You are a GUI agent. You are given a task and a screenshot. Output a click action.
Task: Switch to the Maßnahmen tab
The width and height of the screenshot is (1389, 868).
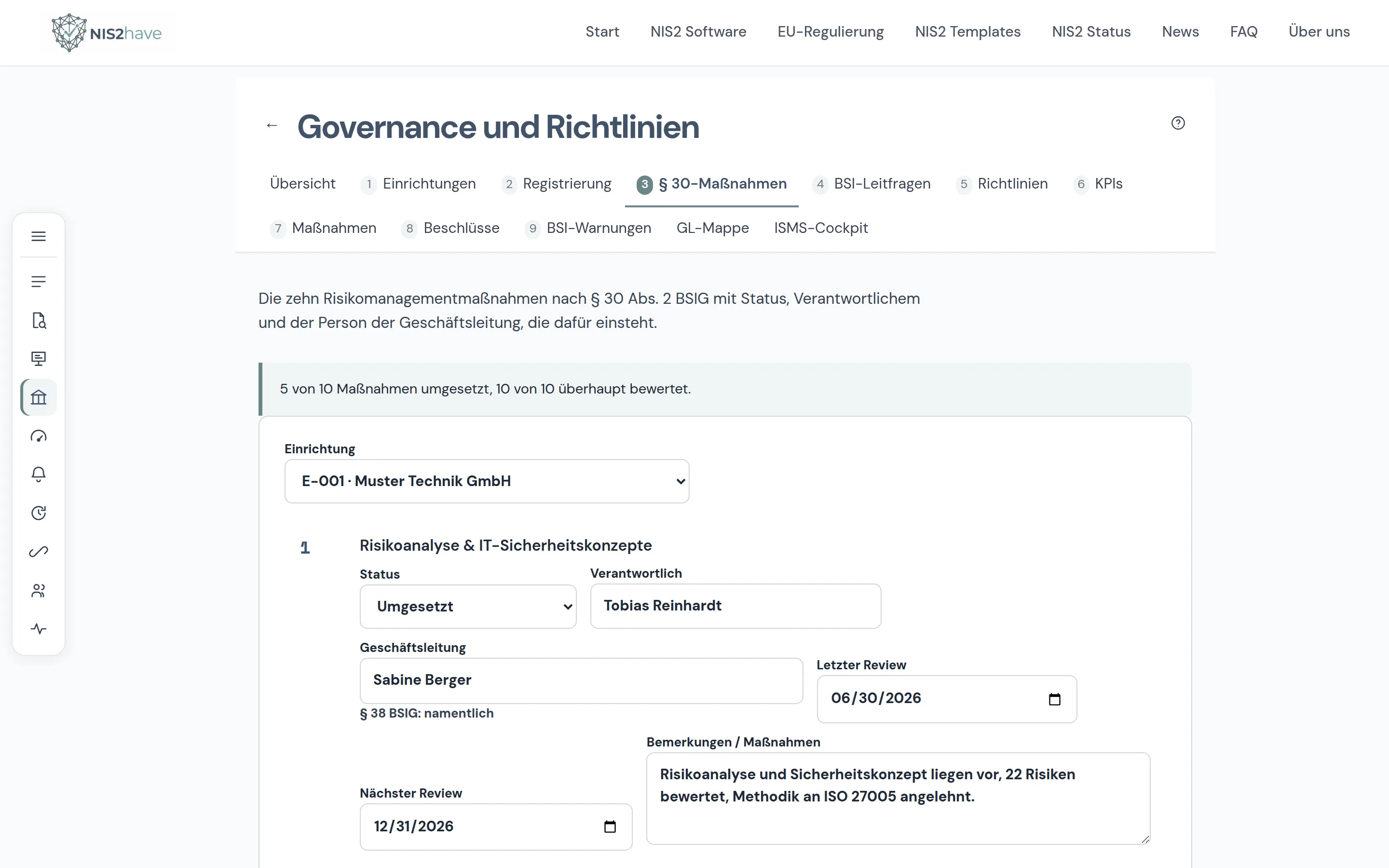pyautogui.click(x=323, y=228)
